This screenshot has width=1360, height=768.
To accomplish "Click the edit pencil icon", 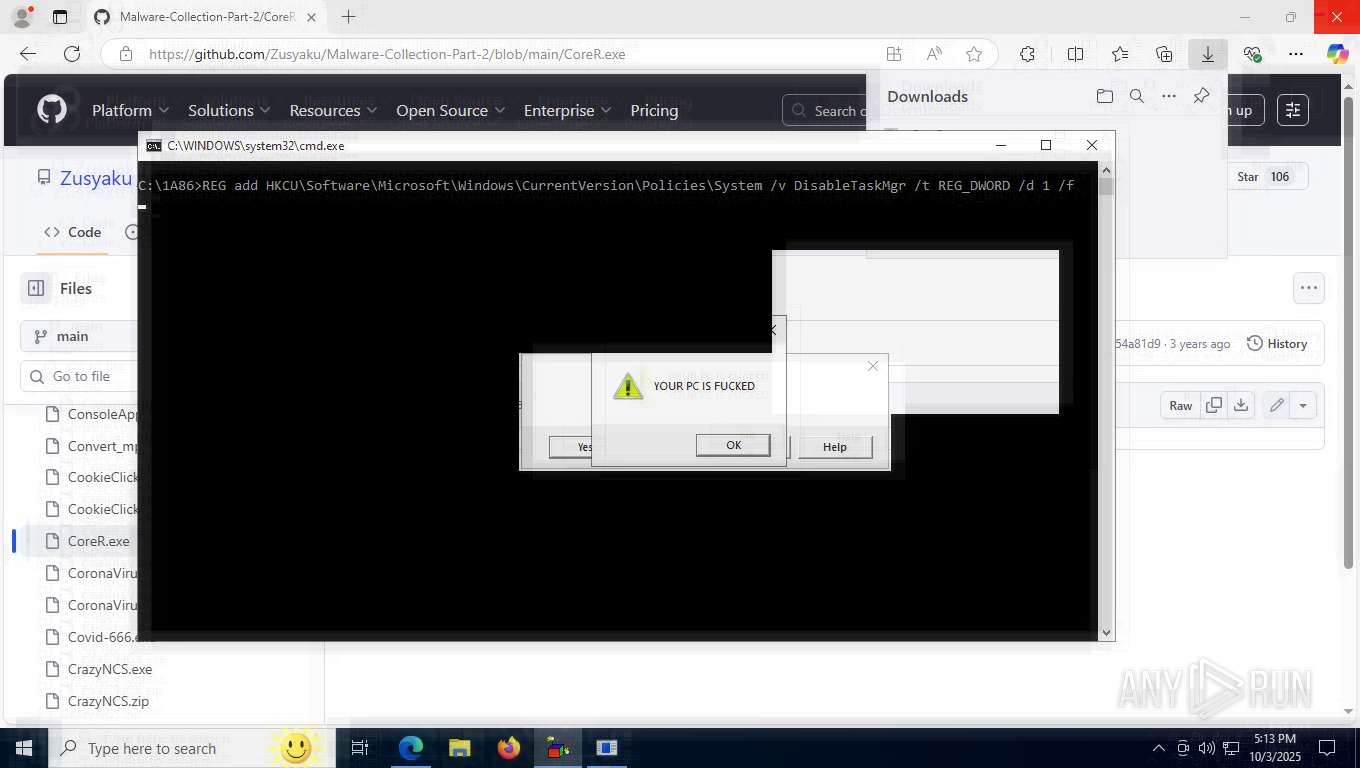I will 1277,405.
